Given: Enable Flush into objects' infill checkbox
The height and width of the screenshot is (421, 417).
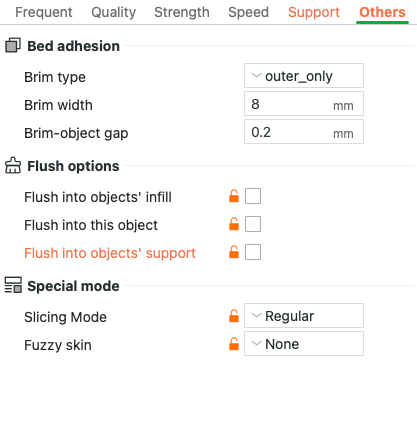Looking at the screenshot, I should coord(253,196).
